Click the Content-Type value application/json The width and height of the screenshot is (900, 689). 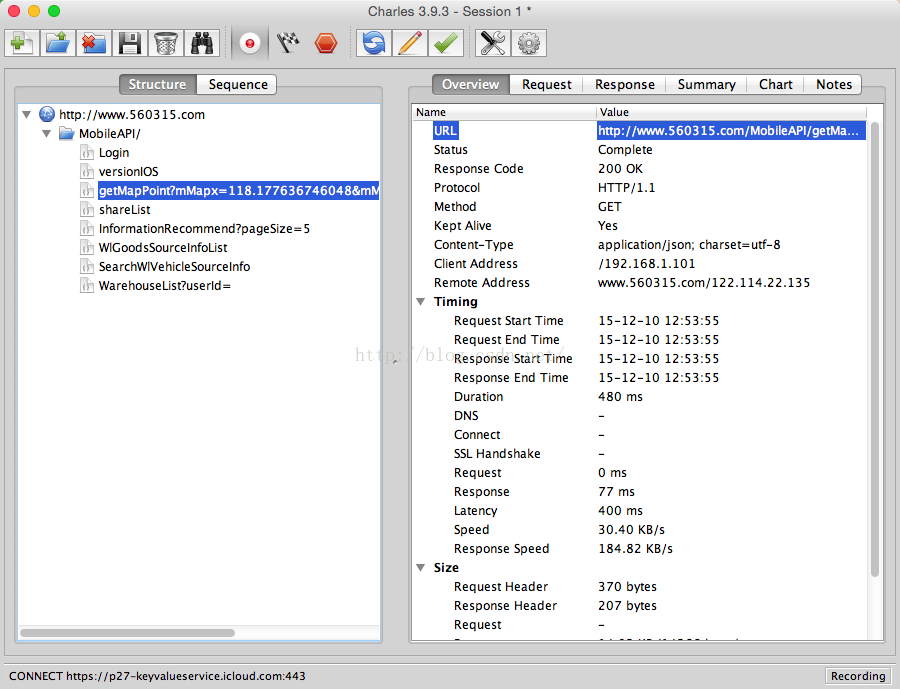689,245
